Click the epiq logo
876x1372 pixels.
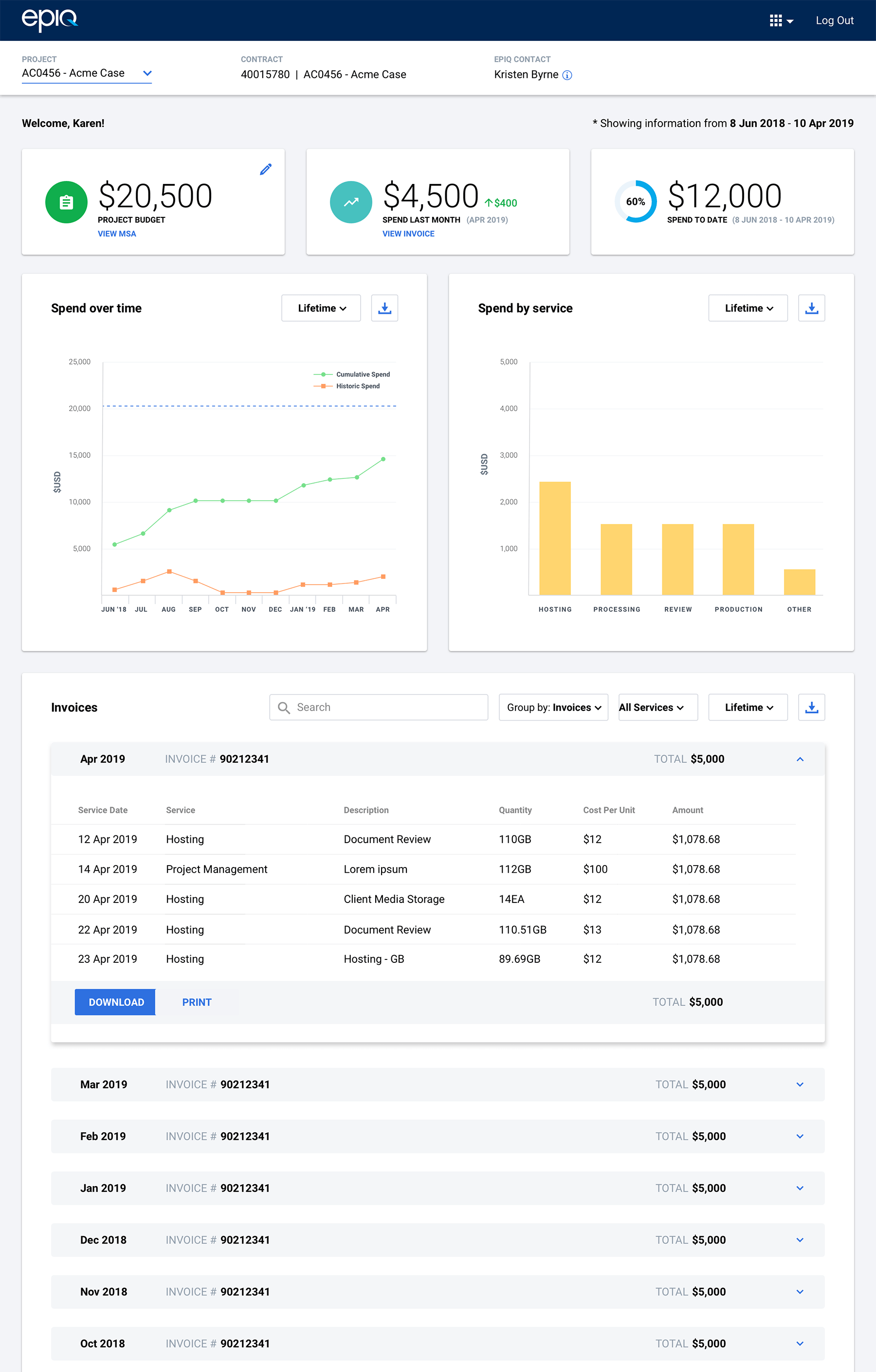50,20
